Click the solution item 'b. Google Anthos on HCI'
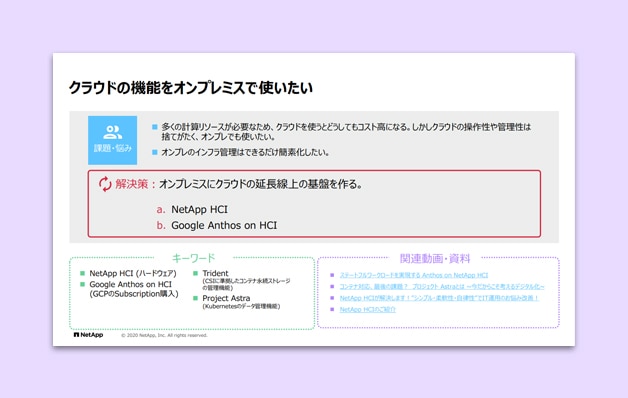628x398 pixels. 216,225
